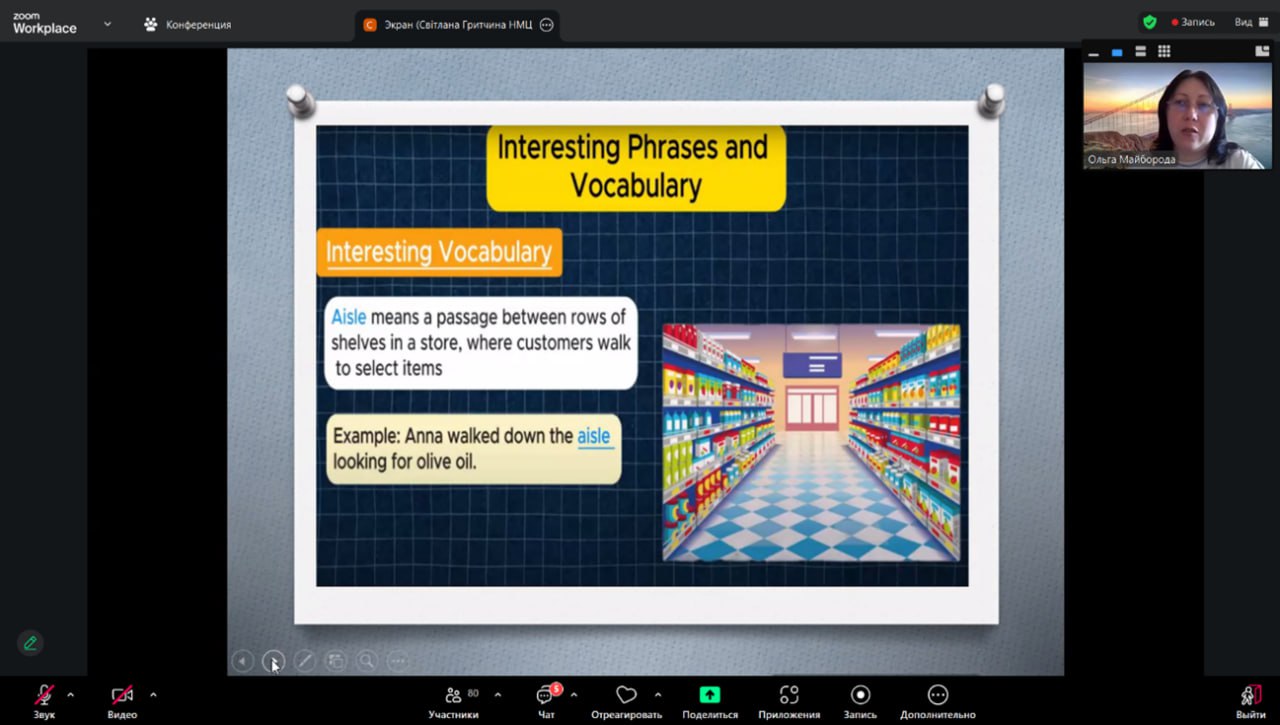Turn on the camera via Видео button

click(x=122, y=696)
